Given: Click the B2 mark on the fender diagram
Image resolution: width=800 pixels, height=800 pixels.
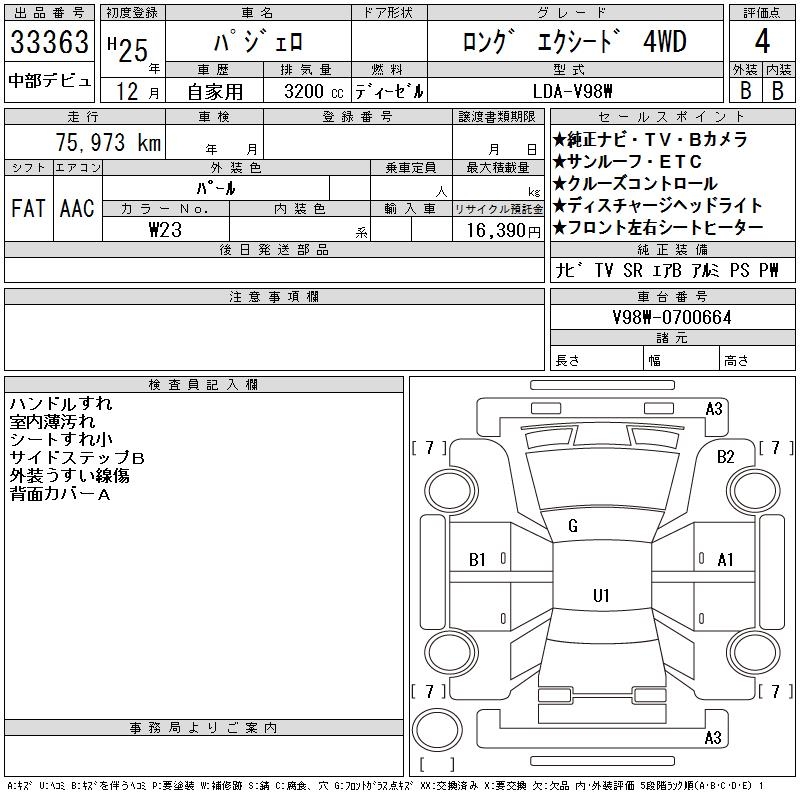Looking at the screenshot, I should (x=726, y=457).
